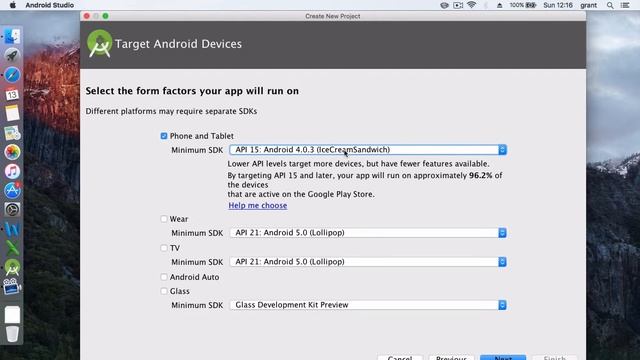Click the Cancel button

click(400, 357)
